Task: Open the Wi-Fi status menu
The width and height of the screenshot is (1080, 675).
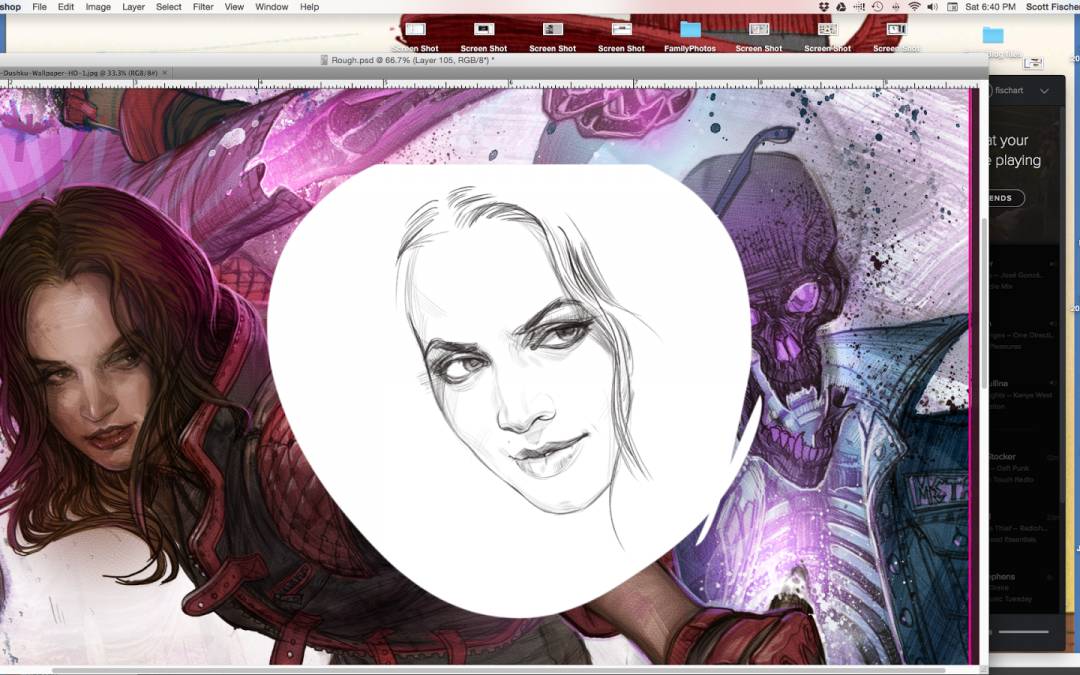Action: 914,7
